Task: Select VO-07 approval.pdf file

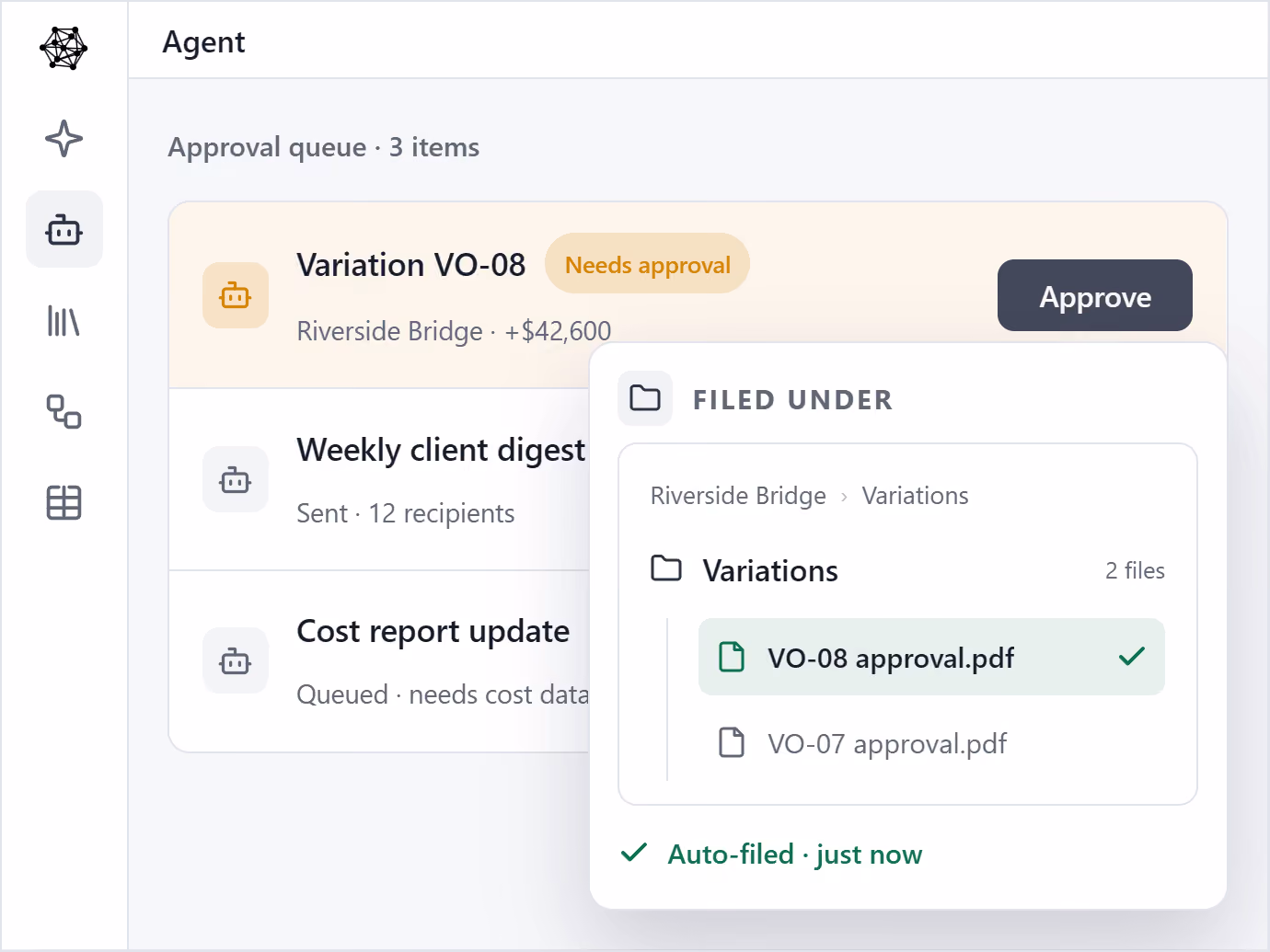Action: click(x=931, y=742)
